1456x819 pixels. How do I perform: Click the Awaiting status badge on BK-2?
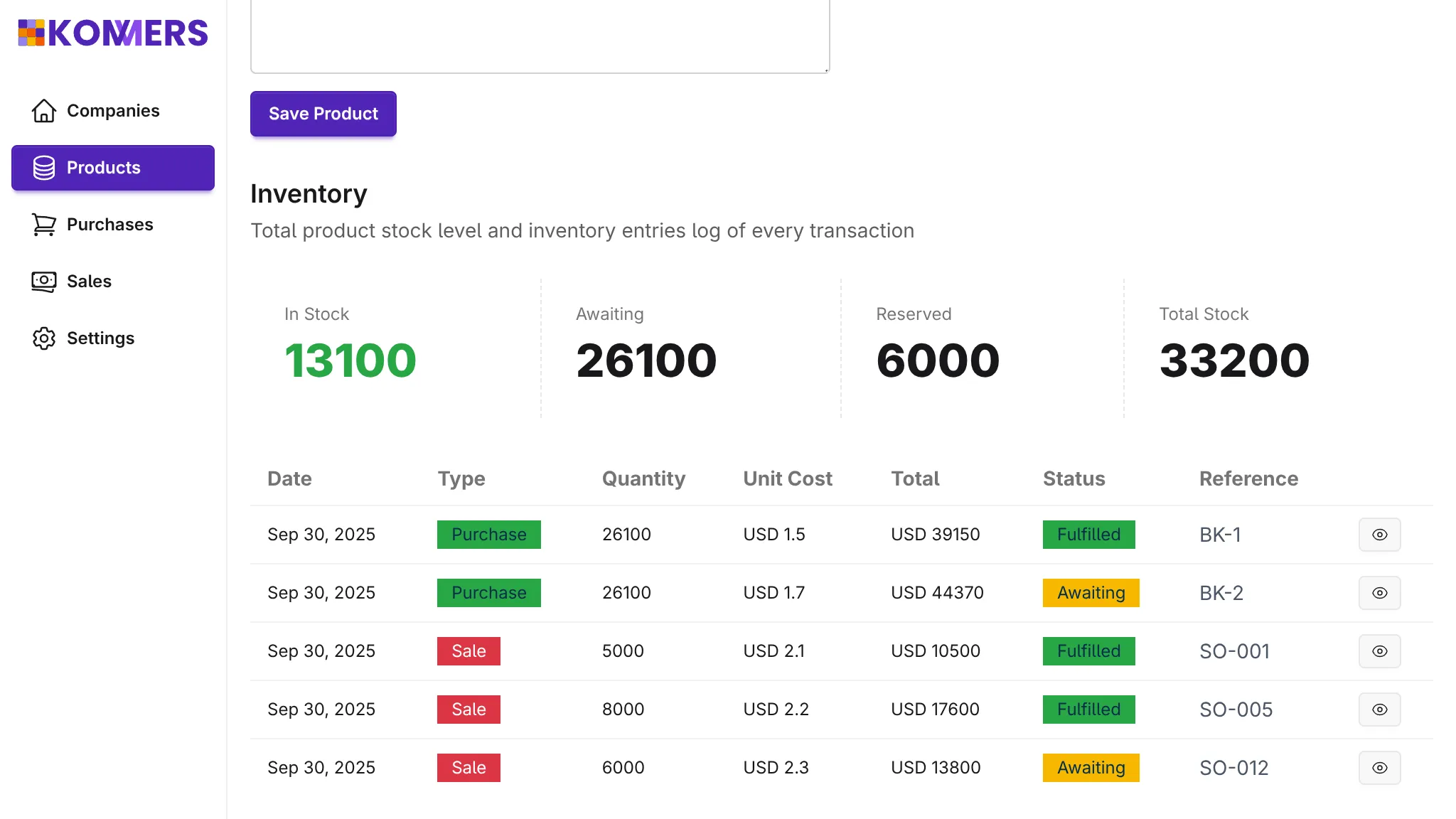[x=1091, y=592]
